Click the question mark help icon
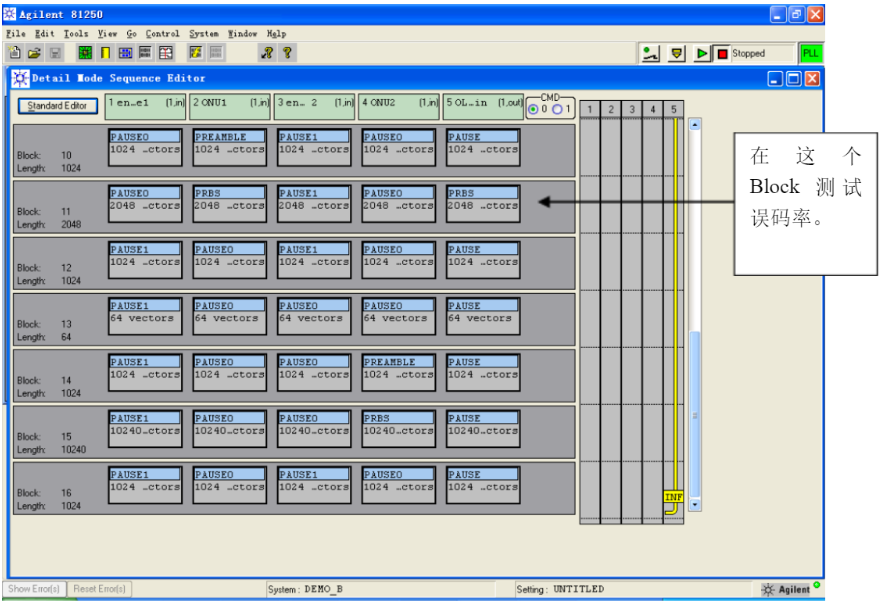The width and height of the screenshot is (886, 610). click(x=288, y=53)
